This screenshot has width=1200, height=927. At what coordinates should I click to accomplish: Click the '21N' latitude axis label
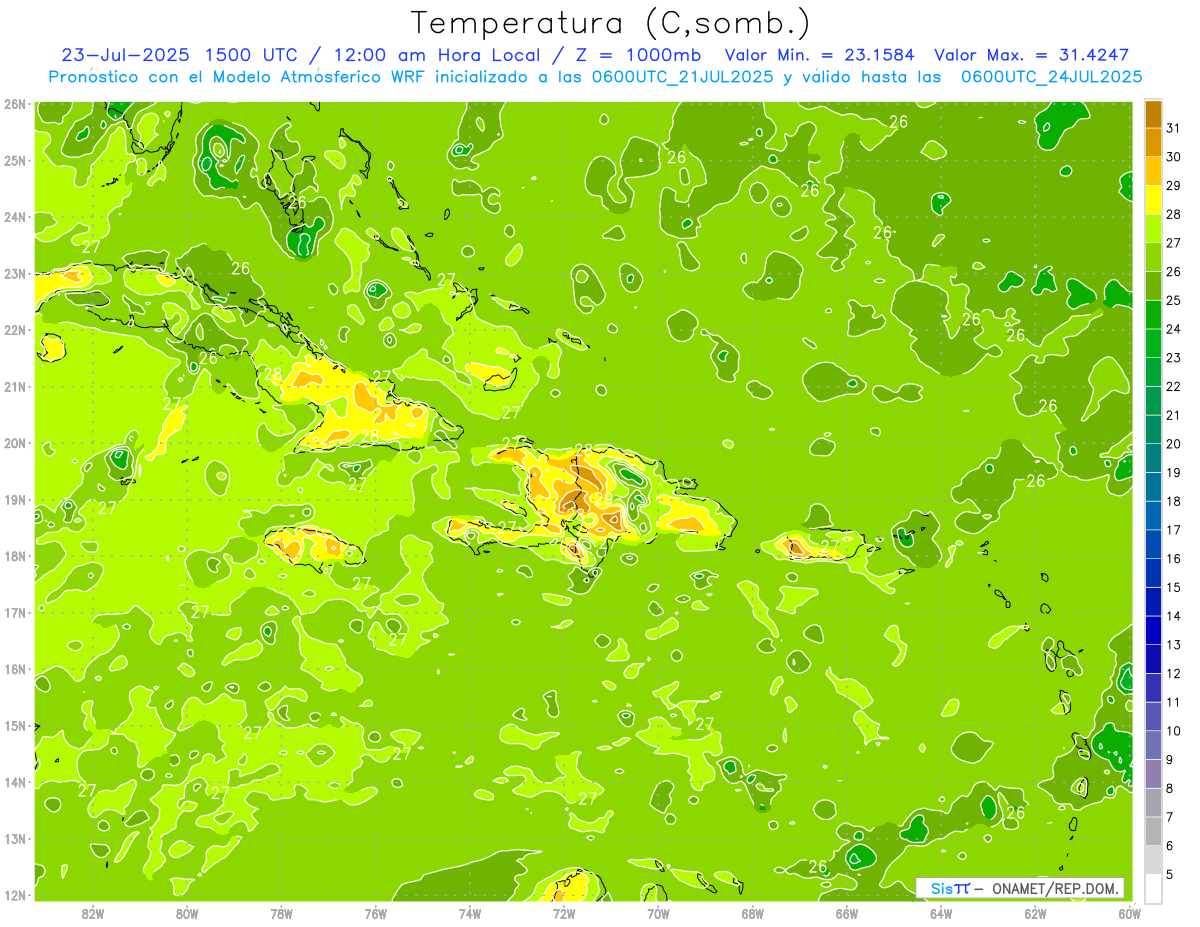coord(14,386)
